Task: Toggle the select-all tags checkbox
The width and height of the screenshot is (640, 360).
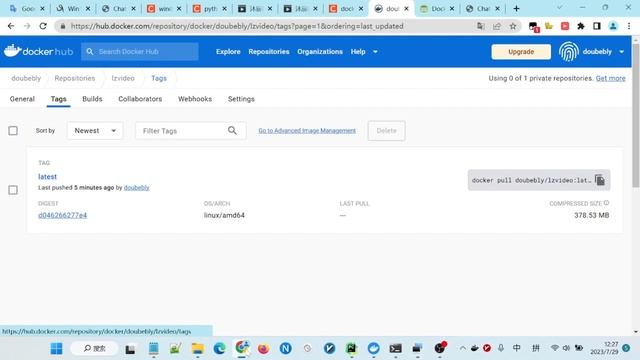Action: tap(13, 131)
